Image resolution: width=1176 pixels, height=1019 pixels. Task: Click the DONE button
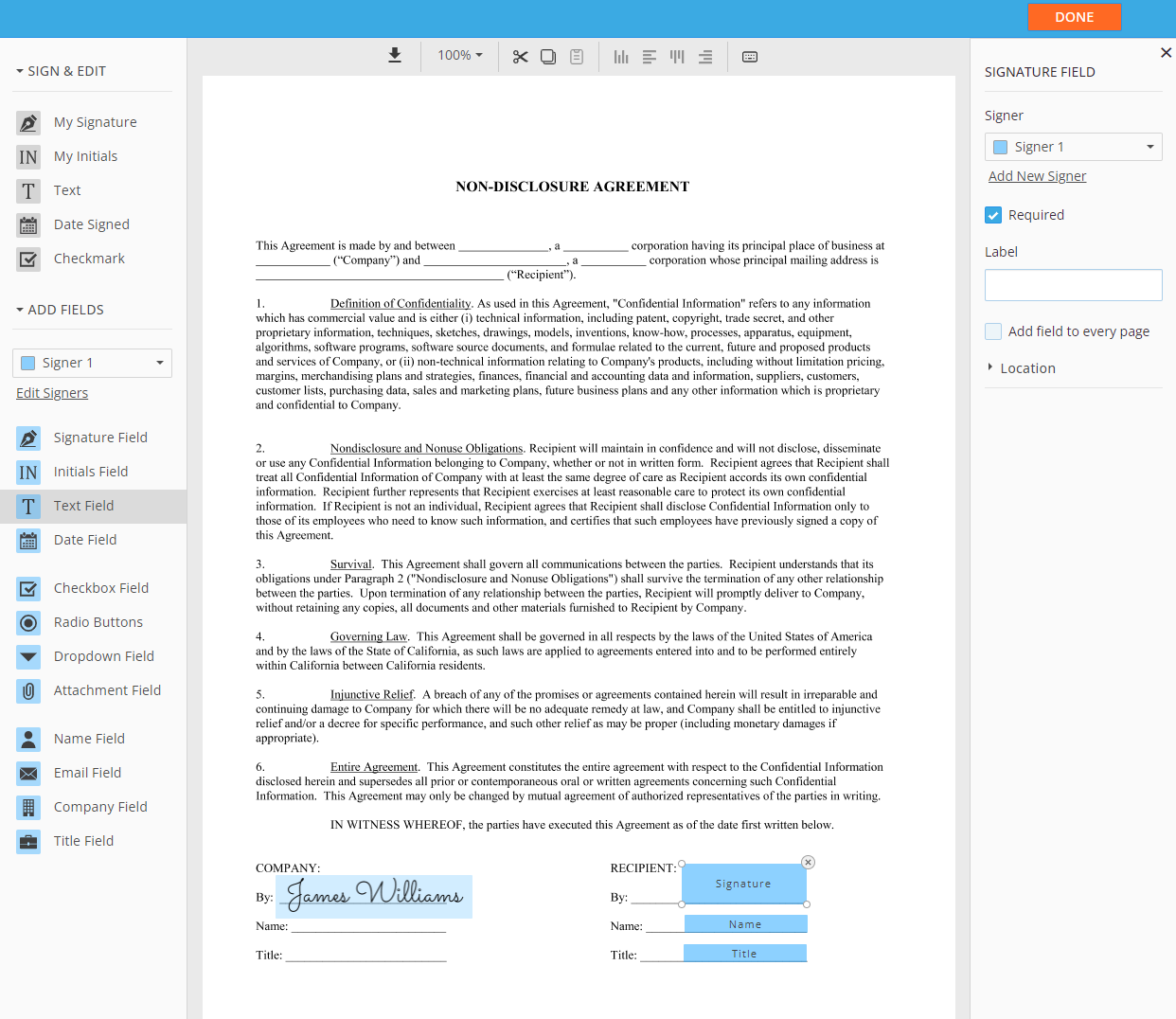tap(1074, 16)
